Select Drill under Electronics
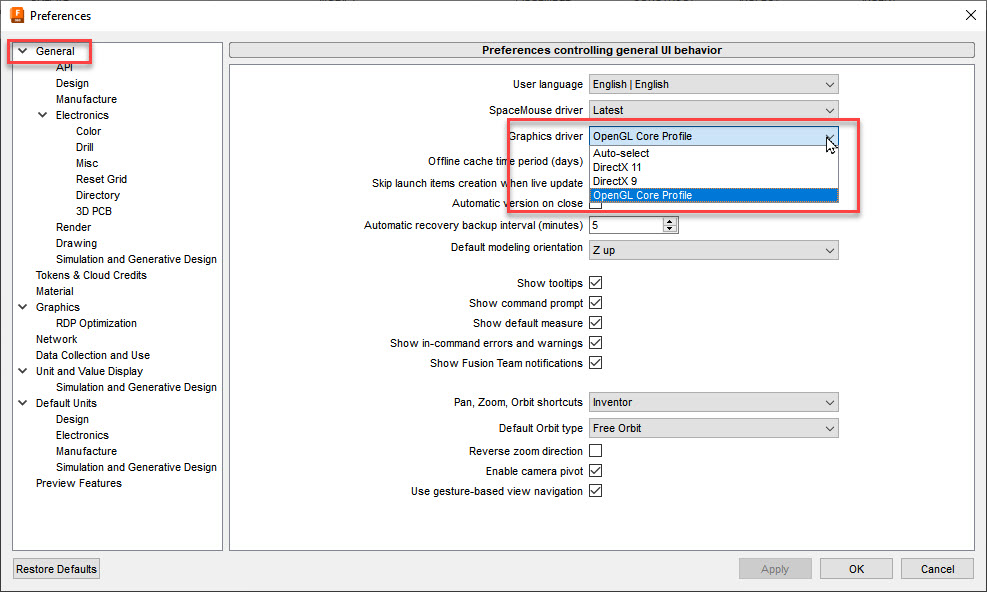The width and height of the screenshot is (987, 592). (x=85, y=147)
